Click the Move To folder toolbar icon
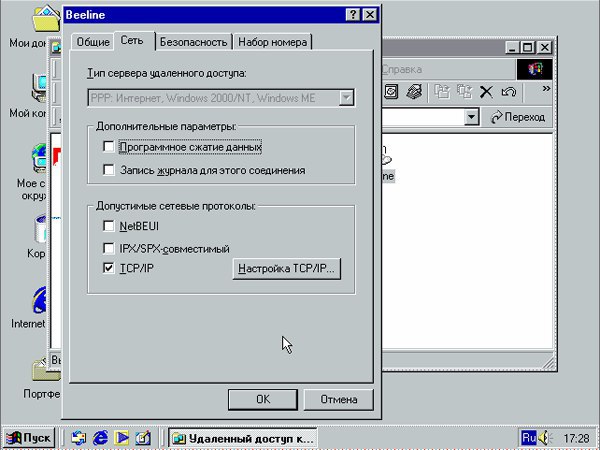The width and height of the screenshot is (600, 450). [442, 92]
